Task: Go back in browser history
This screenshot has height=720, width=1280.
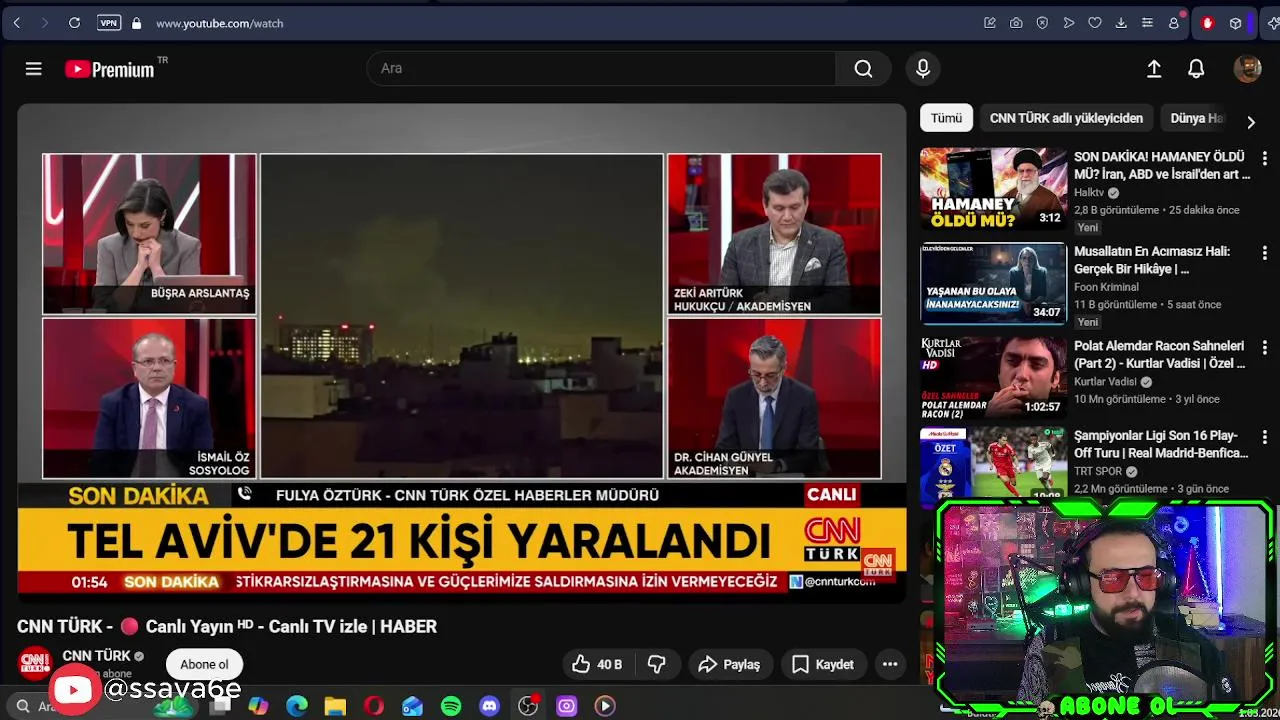Action: [17, 23]
